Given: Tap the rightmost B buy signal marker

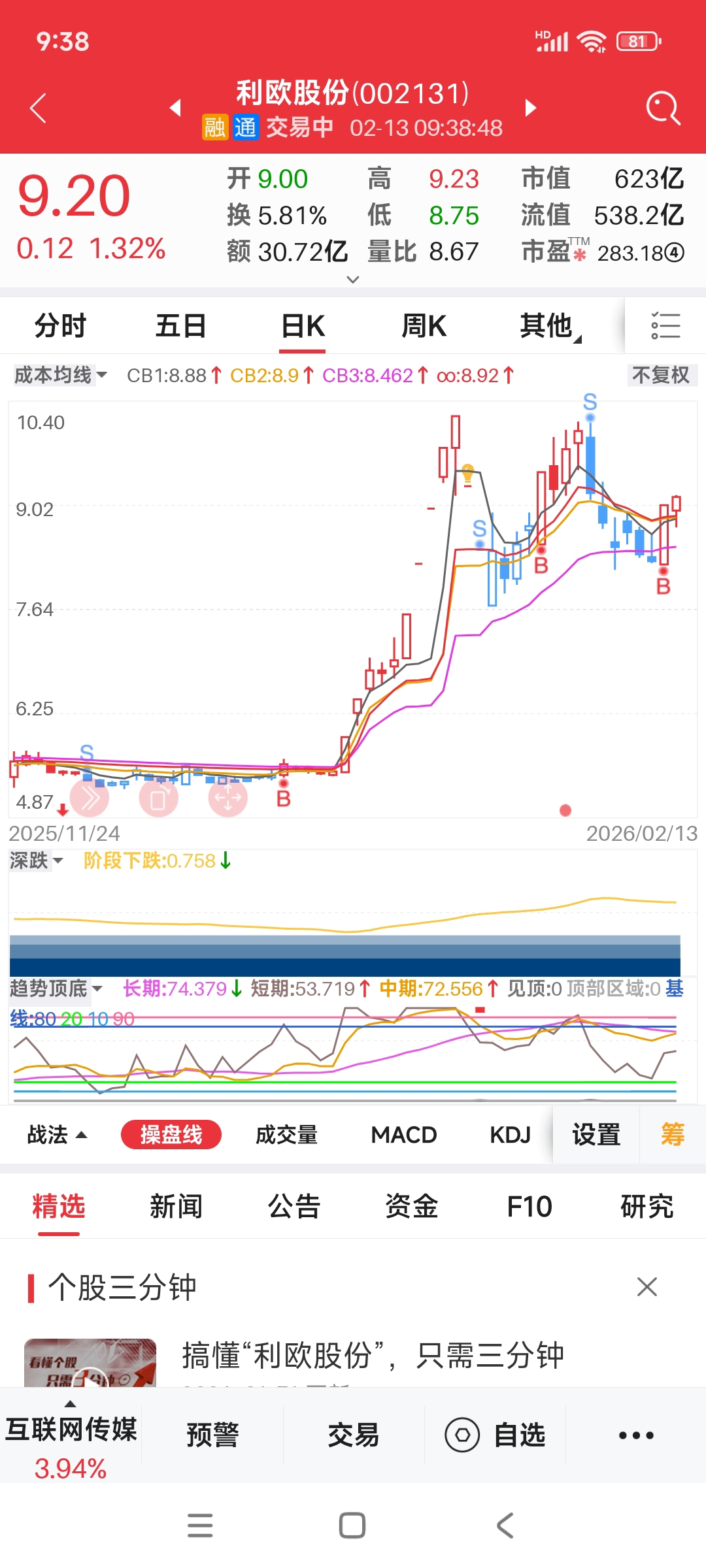Looking at the screenshot, I should [x=664, y=586].
